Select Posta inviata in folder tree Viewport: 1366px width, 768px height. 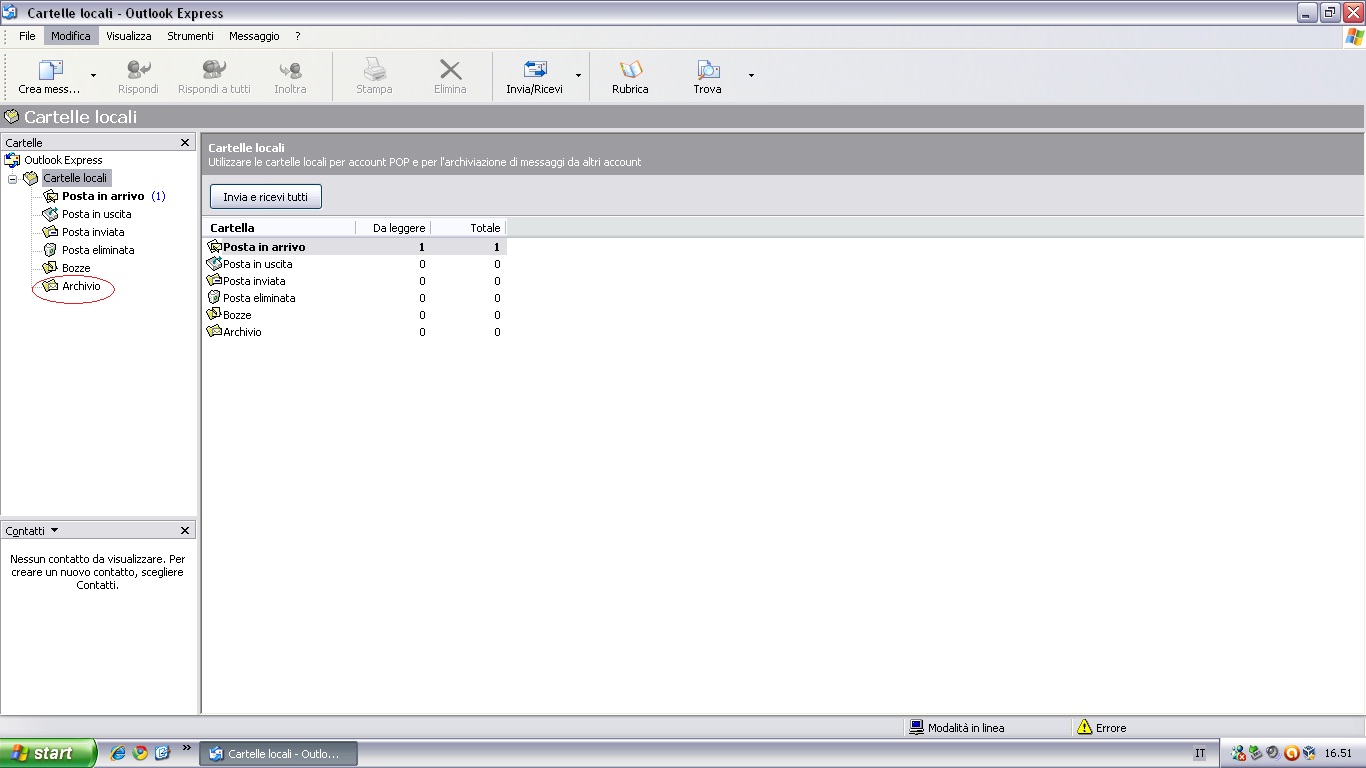click(93, 232)
